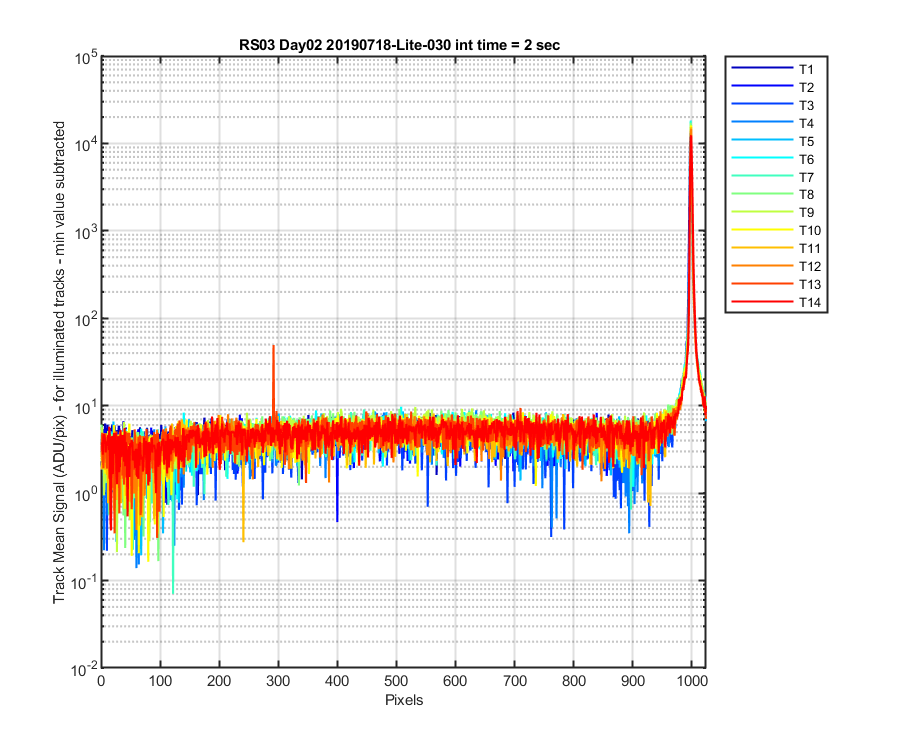Viewport: 900px width, 750px height.
Task: Select the T12 legend entry
Action: click(x=776, y=266)
